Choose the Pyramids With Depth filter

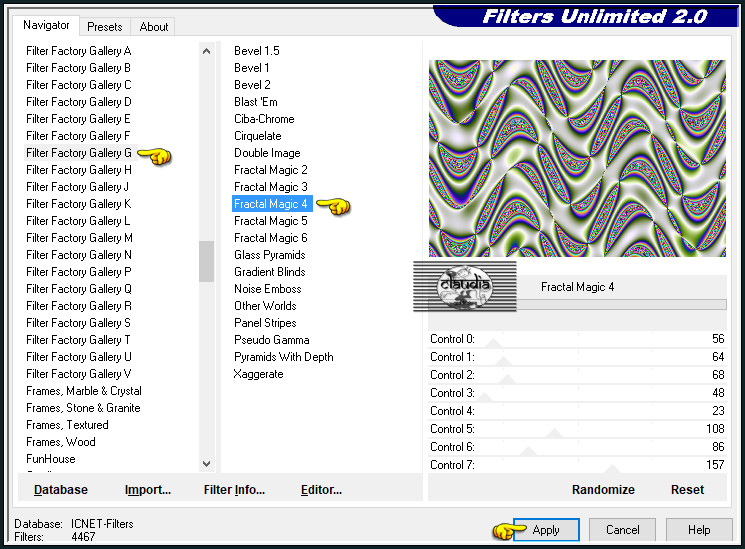[x=284, y=357]
